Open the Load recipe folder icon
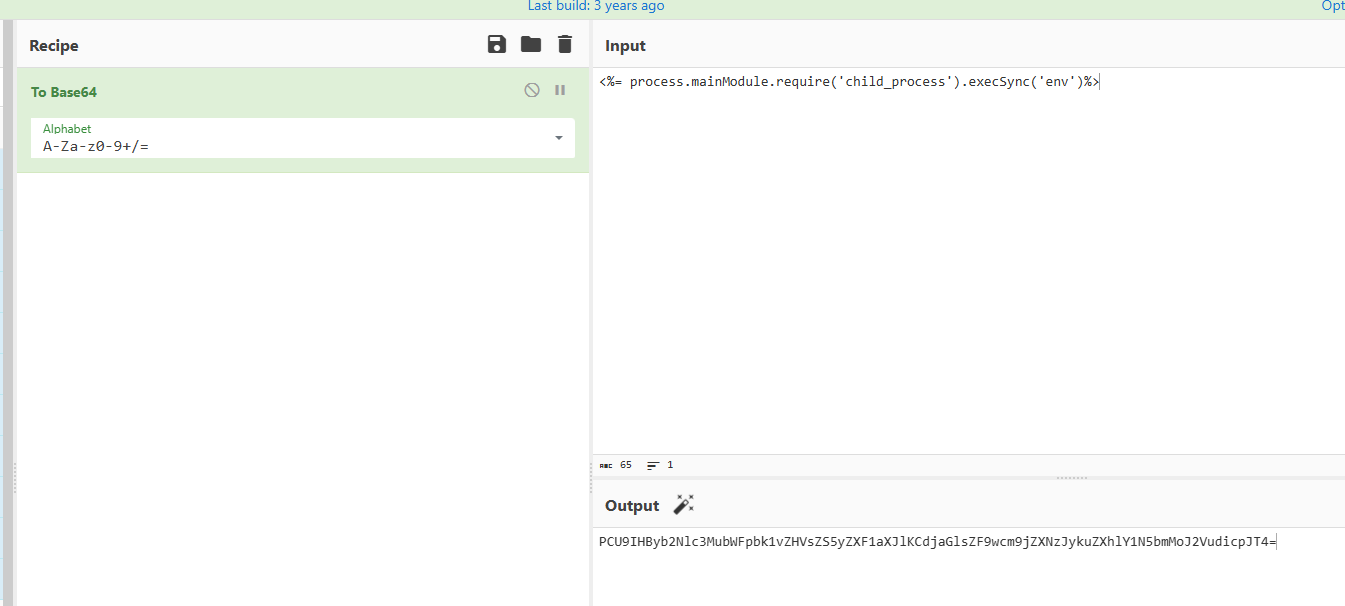This screenshot has width=1345, height=606. [531, 44]
